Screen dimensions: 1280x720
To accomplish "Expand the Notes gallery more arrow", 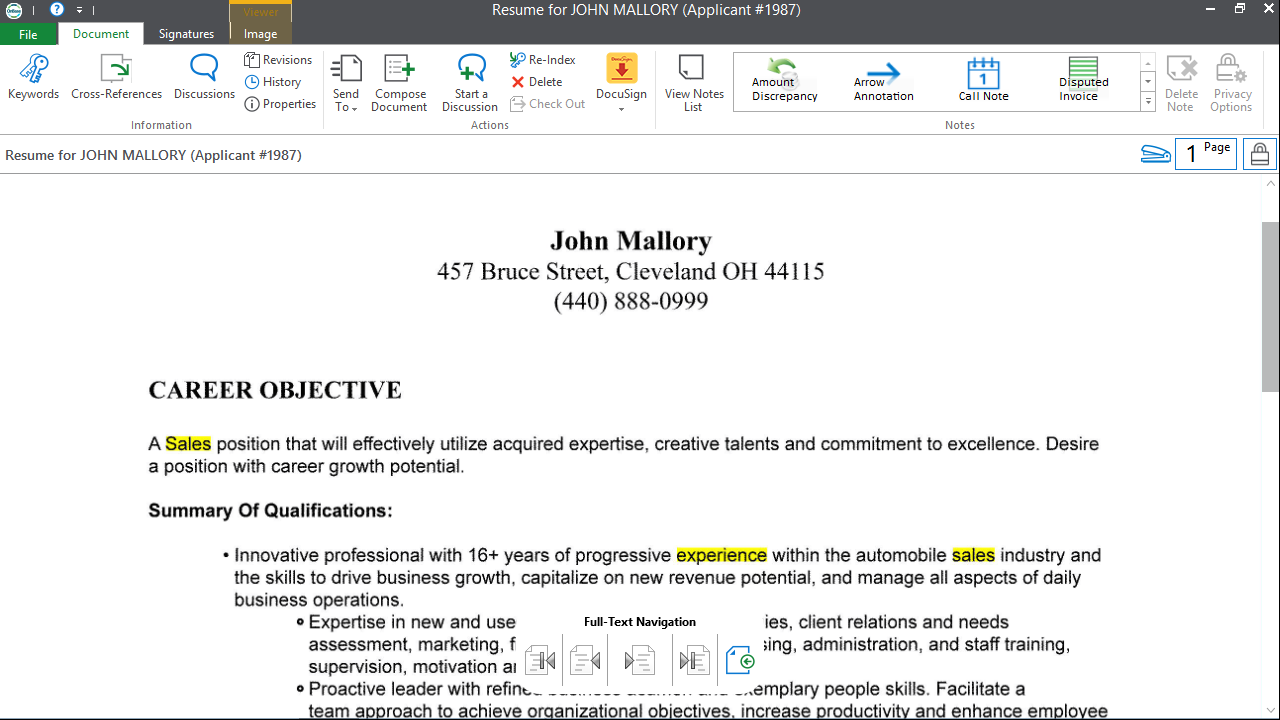I will (1148, 102).
